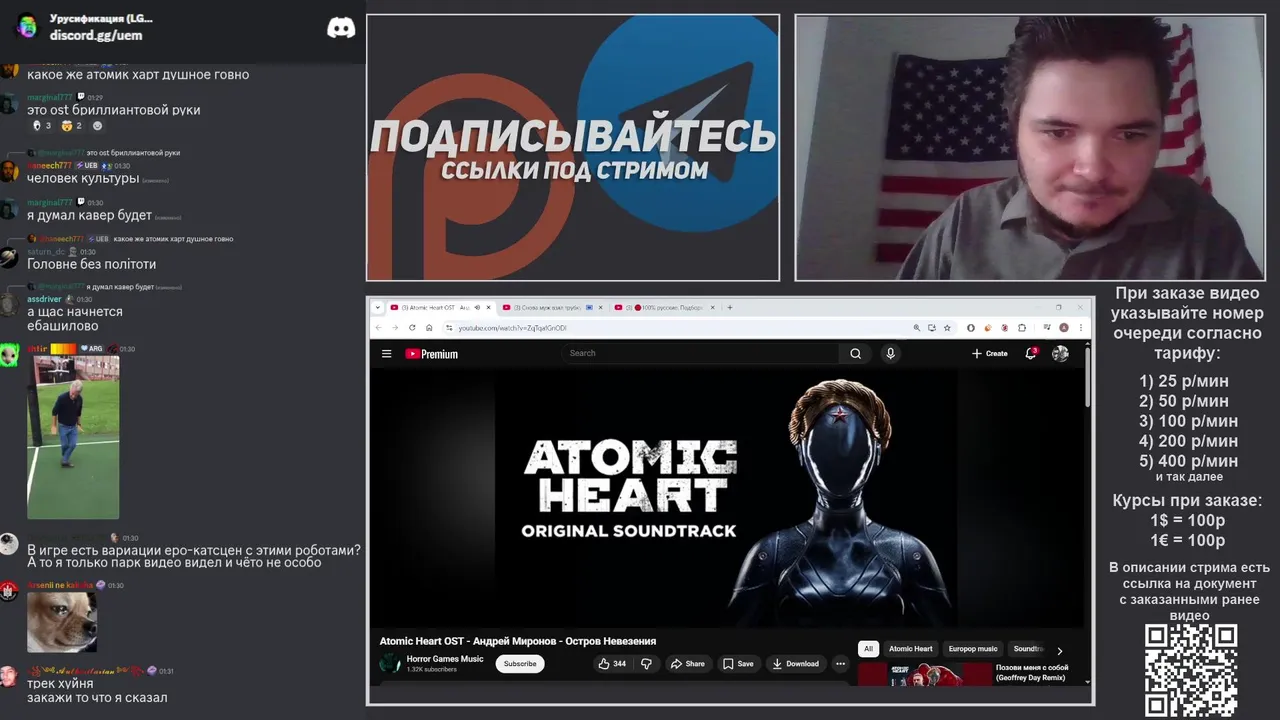Open Horror Games Music channel name link

point(445,659)
